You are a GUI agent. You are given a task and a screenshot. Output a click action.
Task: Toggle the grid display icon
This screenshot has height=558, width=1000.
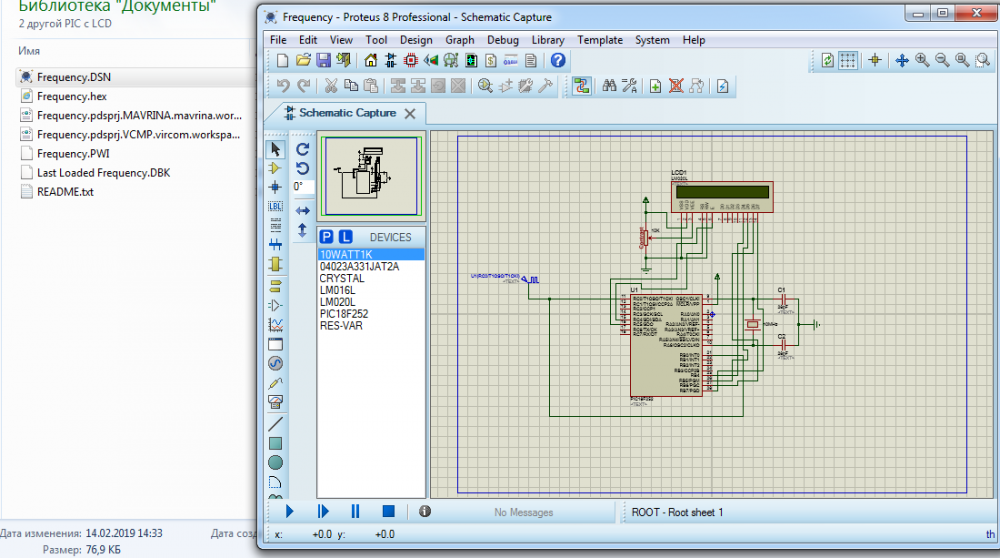tap(848, 61)
